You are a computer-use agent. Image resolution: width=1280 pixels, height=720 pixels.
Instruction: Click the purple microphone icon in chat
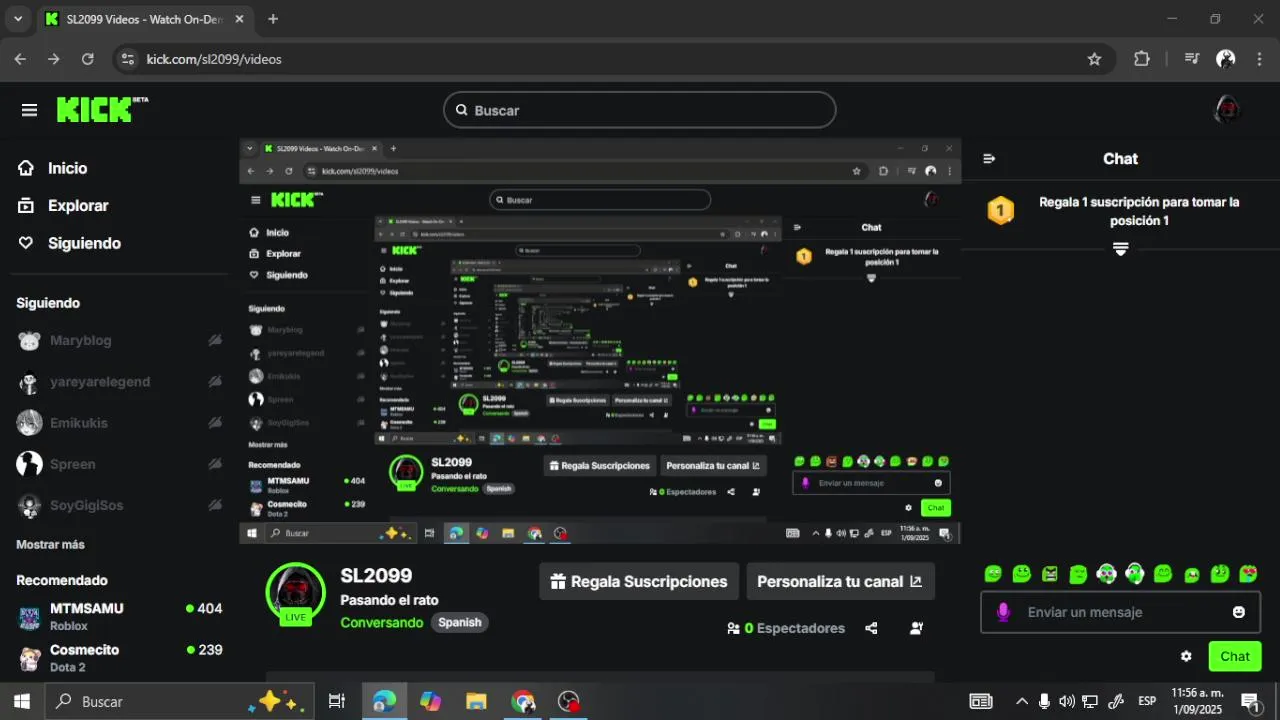tap(1003, 612)
